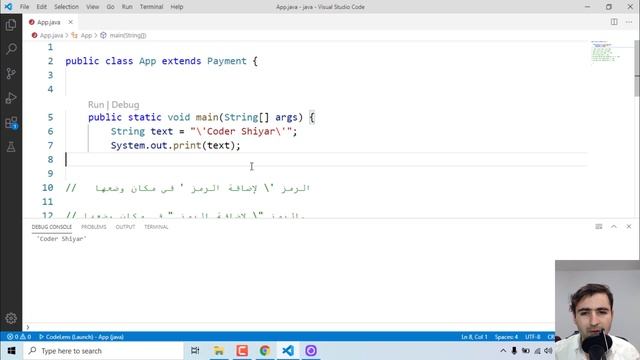Click the errors and warnings status indicator

tap(19, 337)
